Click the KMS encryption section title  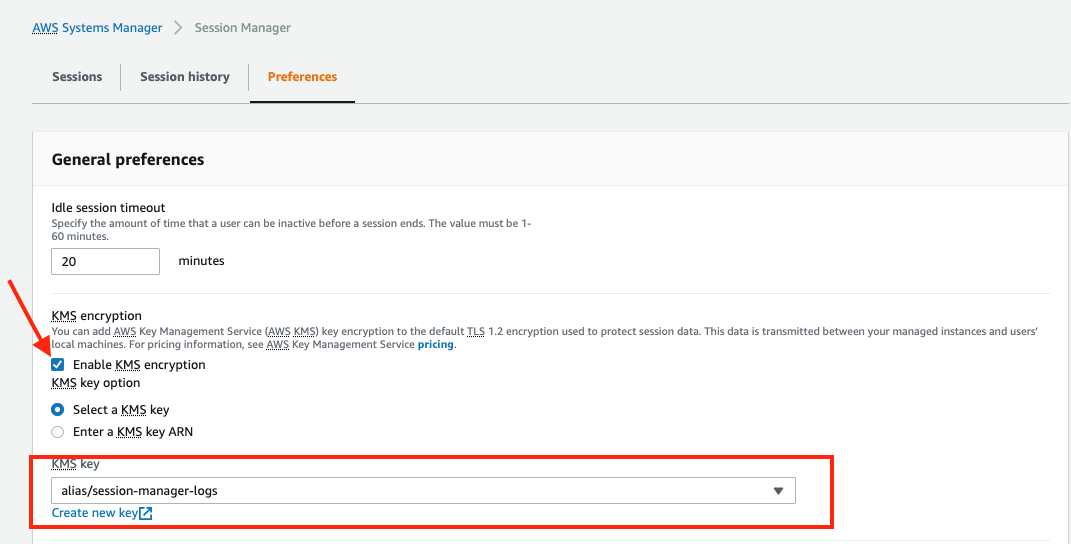click(x=97, y=316)
